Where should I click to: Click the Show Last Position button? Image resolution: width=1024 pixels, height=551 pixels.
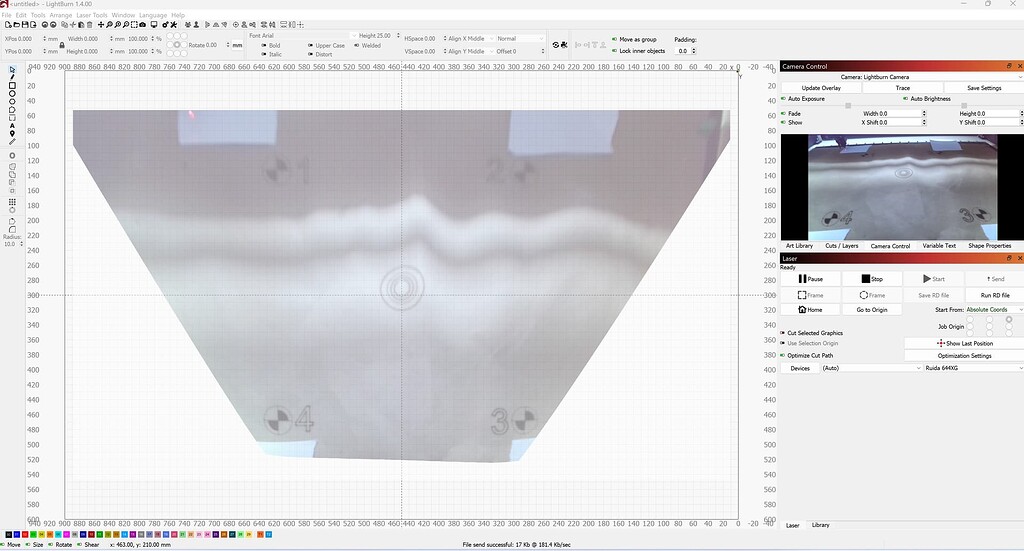[x=965, y=343]
